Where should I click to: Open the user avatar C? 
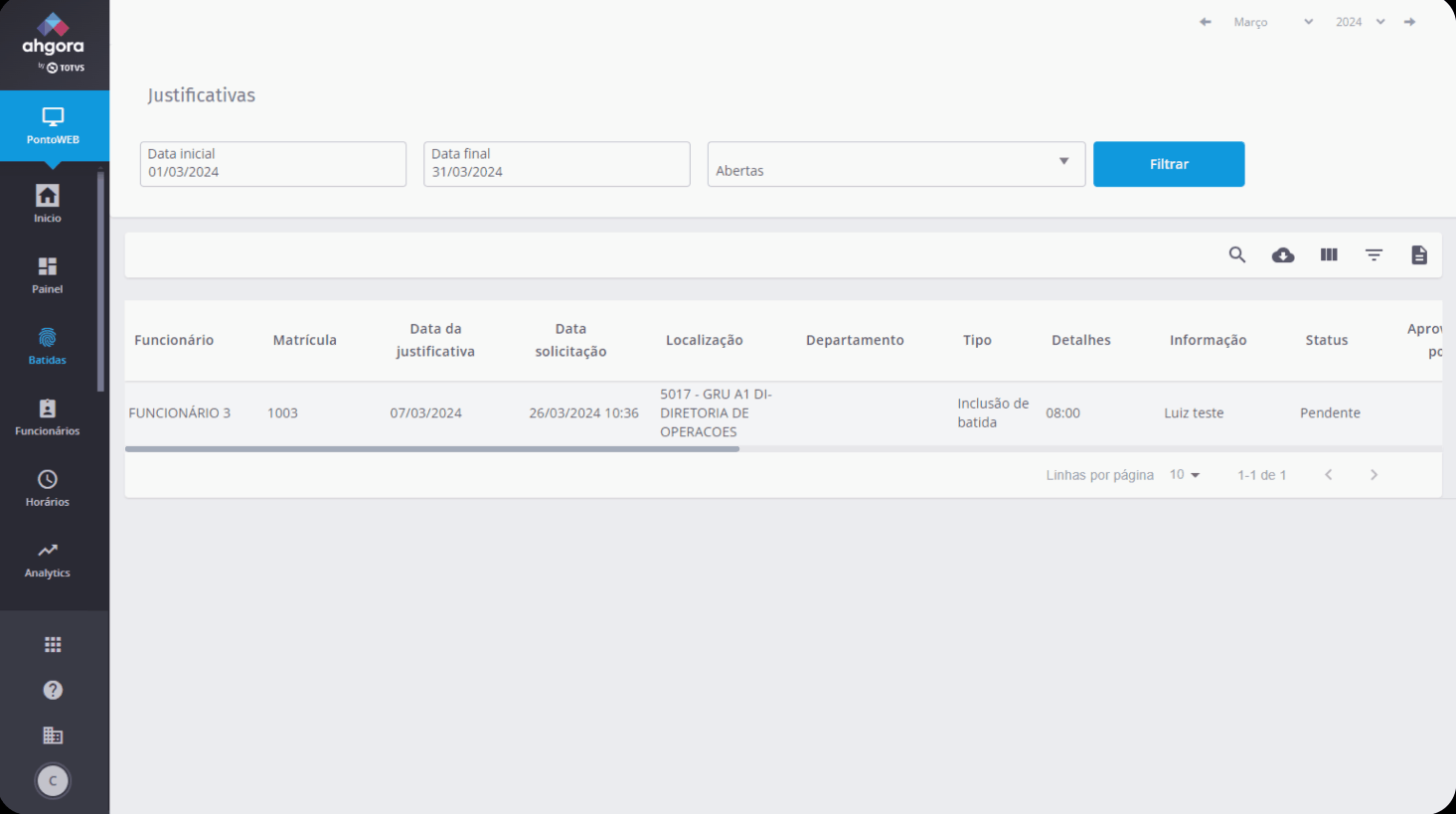[x=53, y=781]
